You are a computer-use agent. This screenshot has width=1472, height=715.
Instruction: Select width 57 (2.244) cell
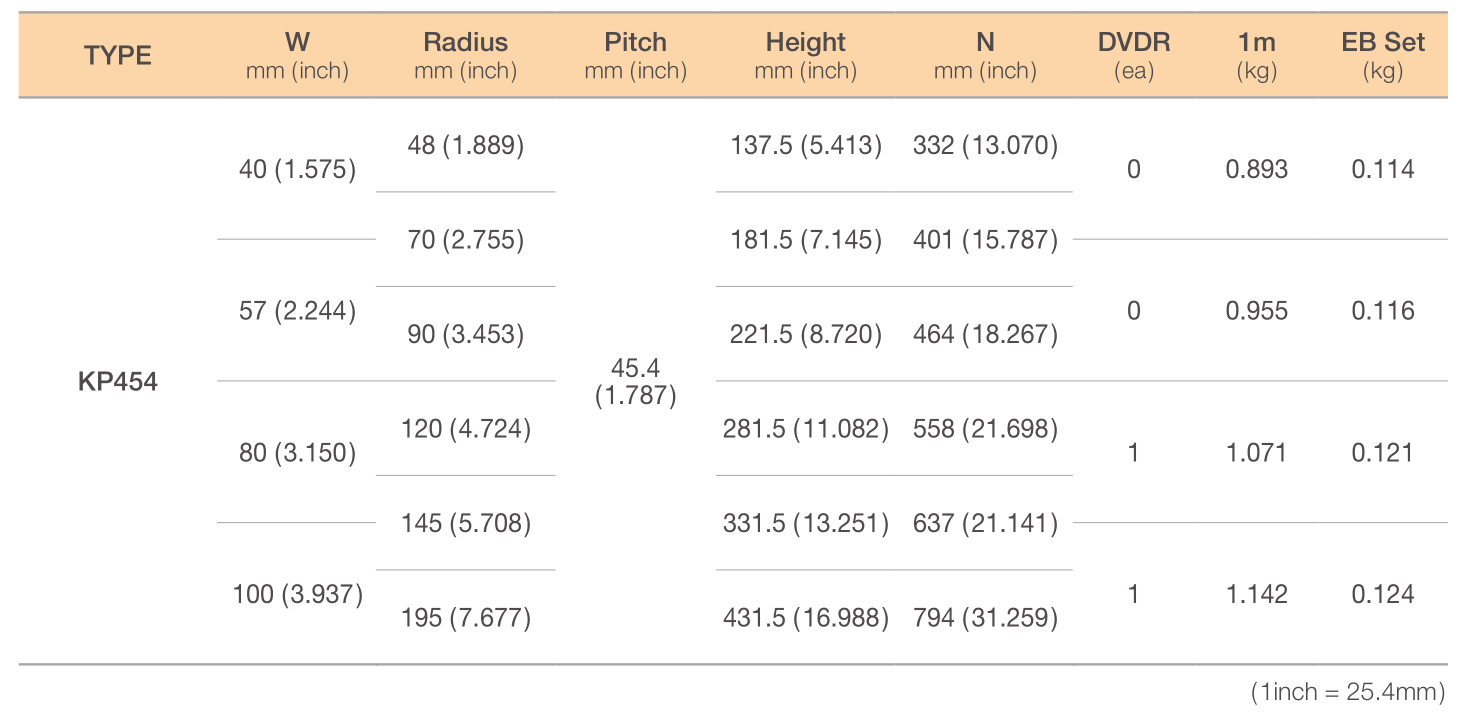(298, 311)
